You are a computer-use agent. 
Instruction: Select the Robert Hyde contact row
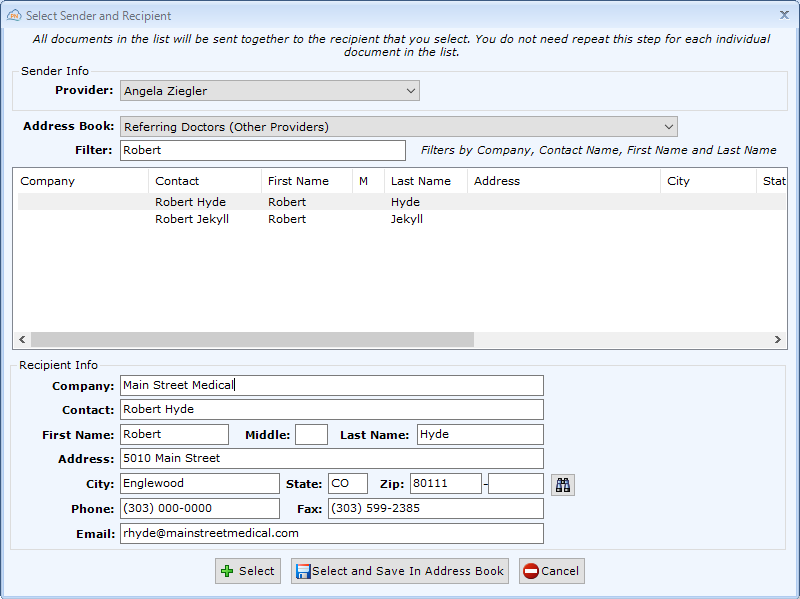[300, 201]
